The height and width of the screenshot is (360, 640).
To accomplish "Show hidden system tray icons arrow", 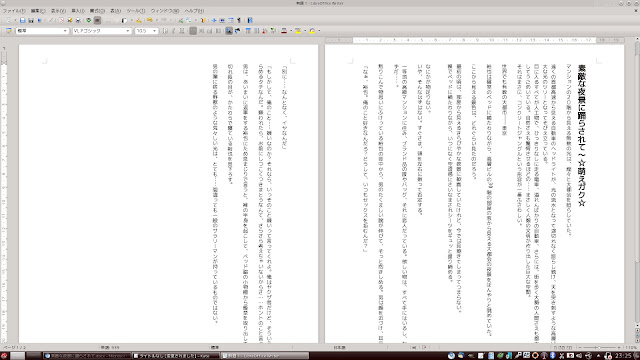I will pyautogui.click(x=599, y=356).
